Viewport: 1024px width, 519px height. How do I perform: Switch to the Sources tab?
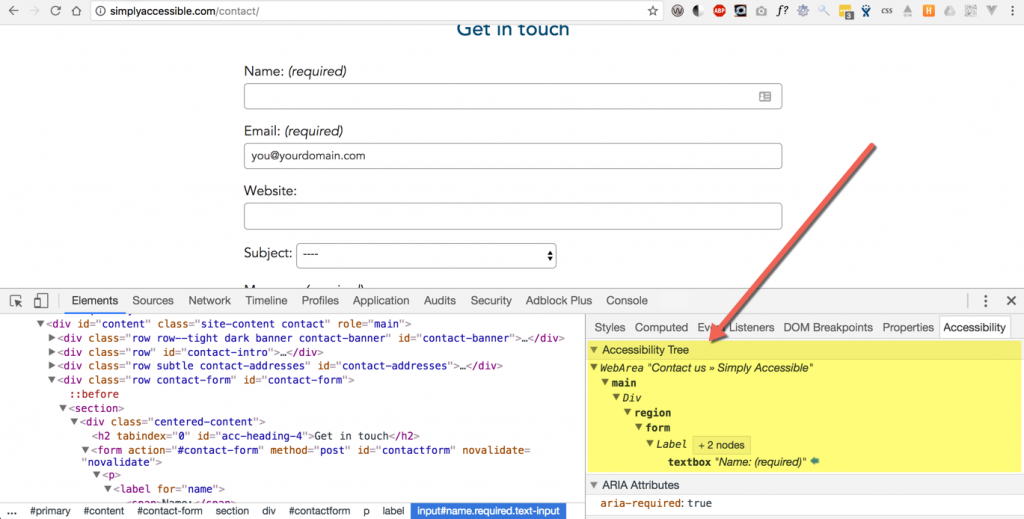click(x=153, y=300)
